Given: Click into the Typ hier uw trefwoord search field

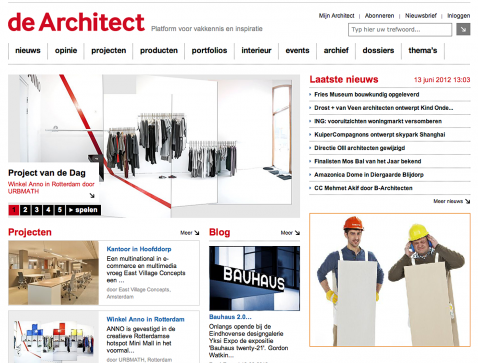Looking at the screenshot, I should point(400,30).
